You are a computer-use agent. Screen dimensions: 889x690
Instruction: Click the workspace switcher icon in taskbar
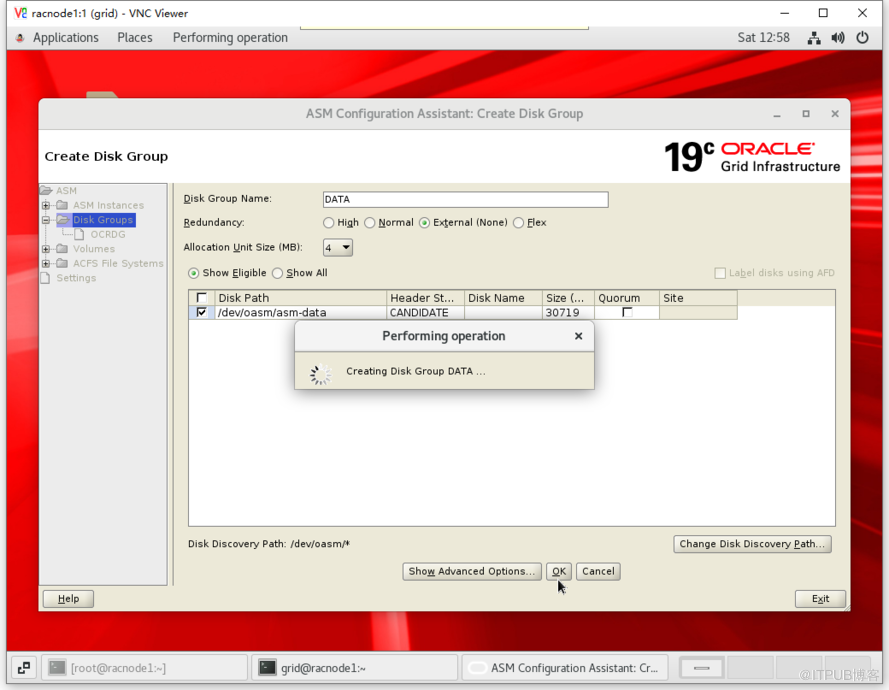pos(24,667)
